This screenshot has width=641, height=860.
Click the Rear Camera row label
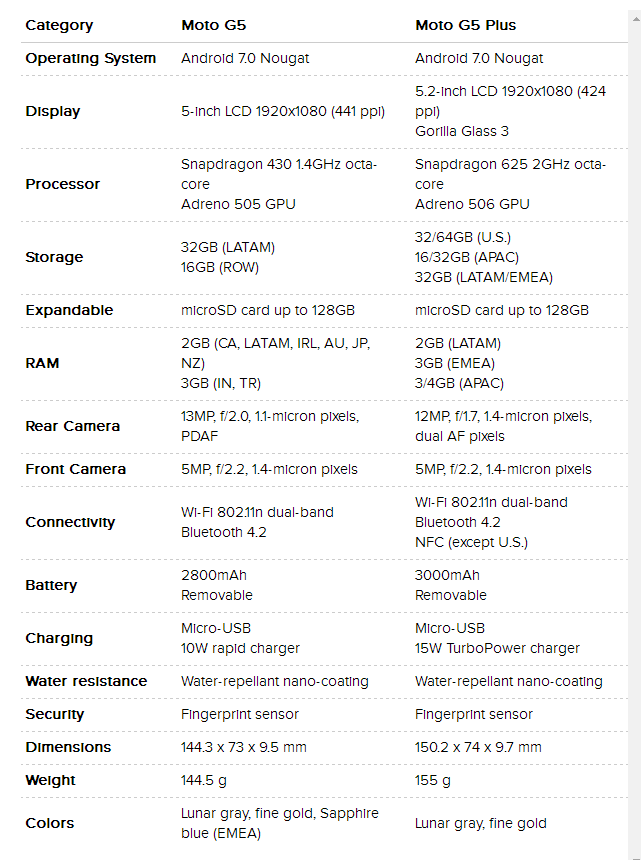coord(73,426)
